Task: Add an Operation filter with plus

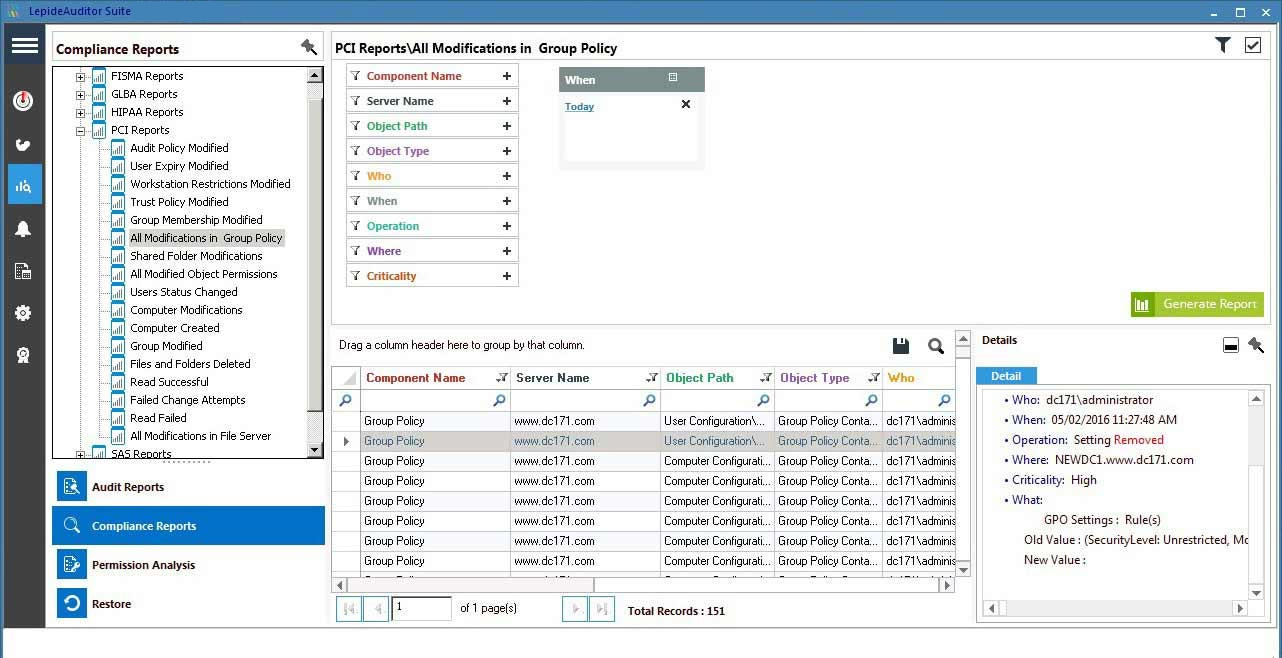Action: (507, 226)
